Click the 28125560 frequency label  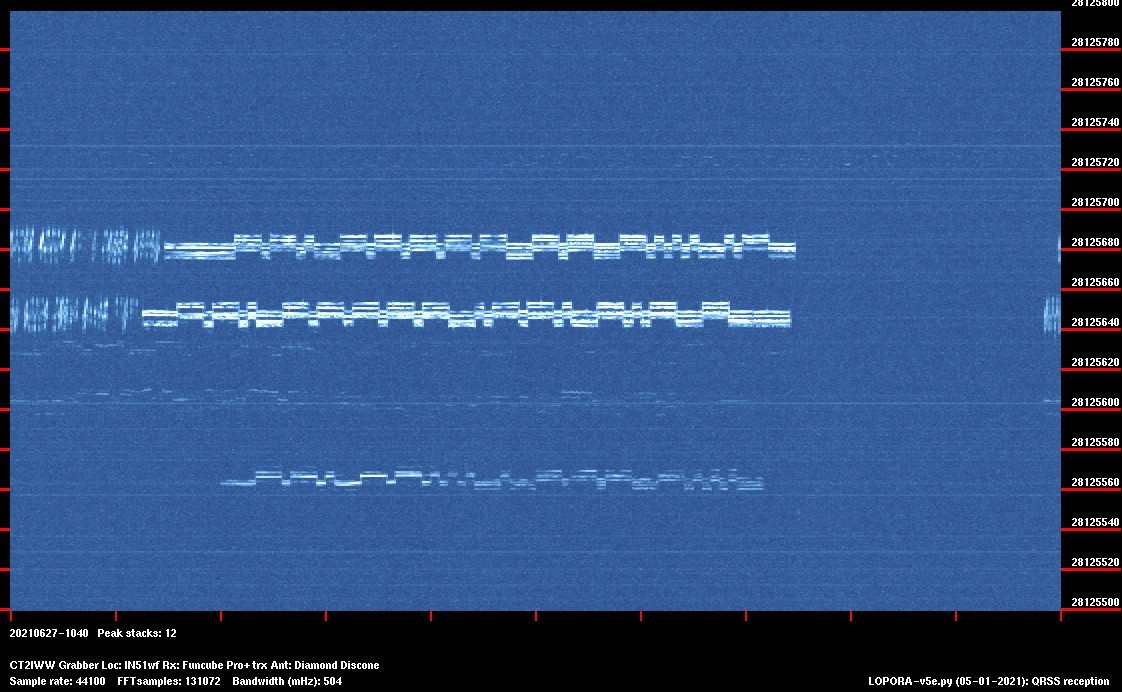[1095, 482]
